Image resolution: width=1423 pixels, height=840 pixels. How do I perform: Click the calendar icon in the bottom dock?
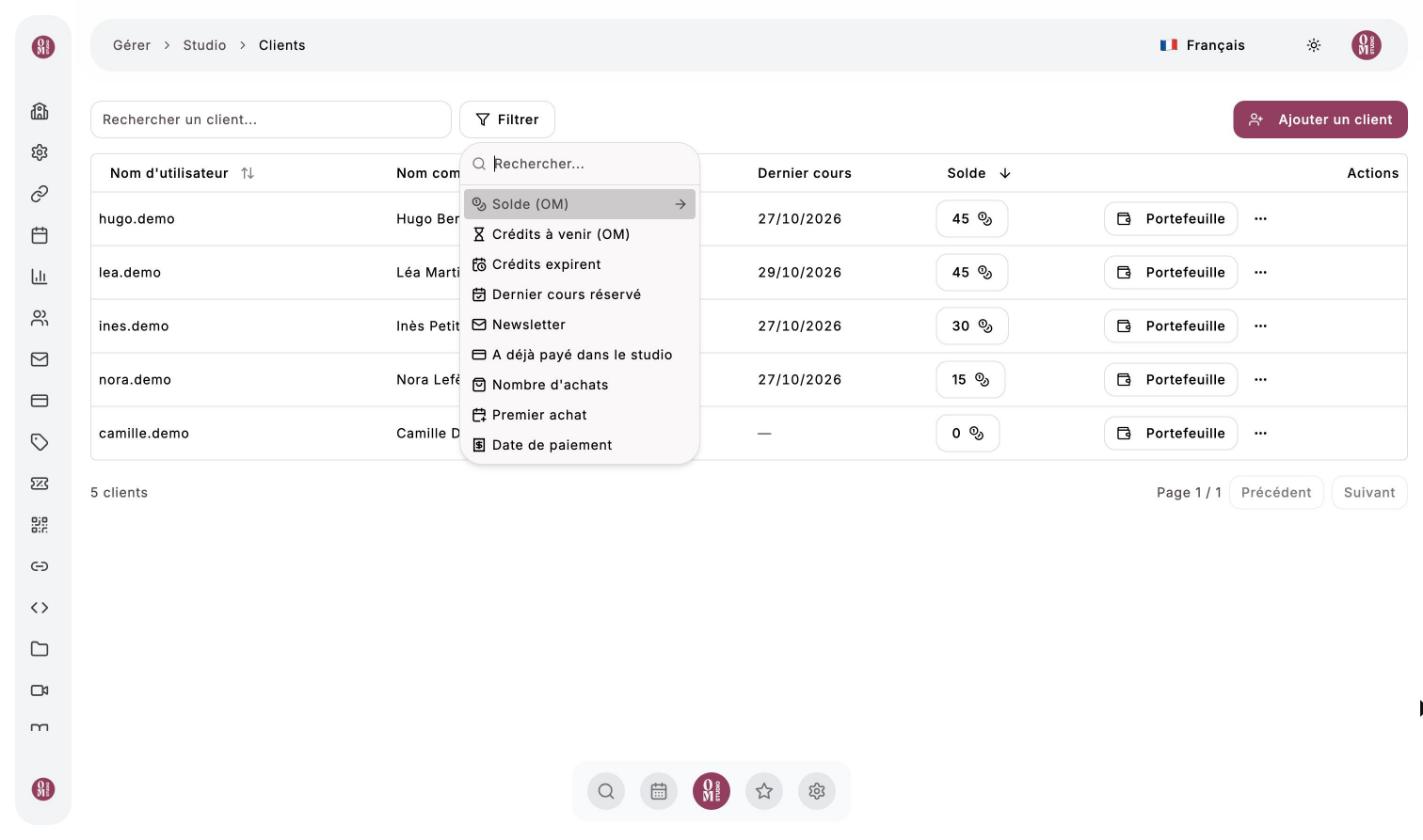tap(658, 791)
